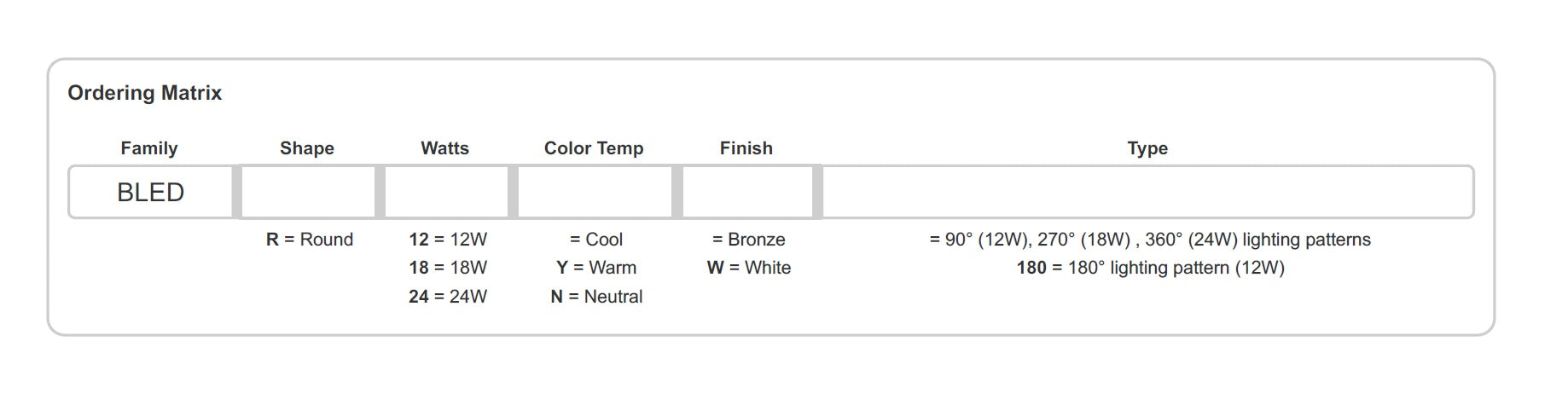1568x399 pixels.
Task: Click the empty Shape field
Action: [308, 193]
